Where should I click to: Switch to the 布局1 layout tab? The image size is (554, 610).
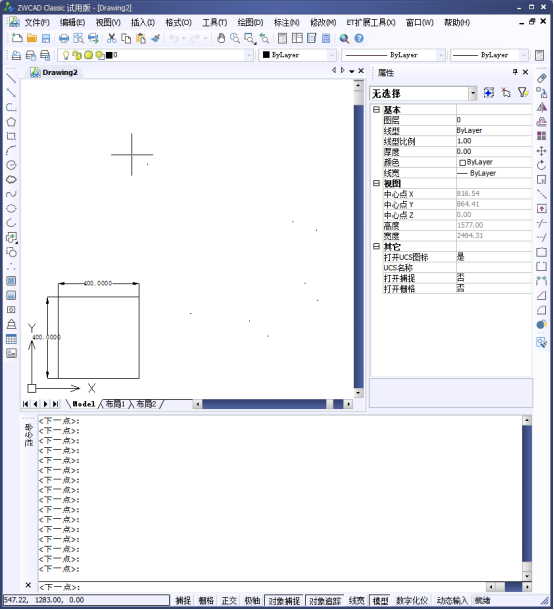pos(115,404)
